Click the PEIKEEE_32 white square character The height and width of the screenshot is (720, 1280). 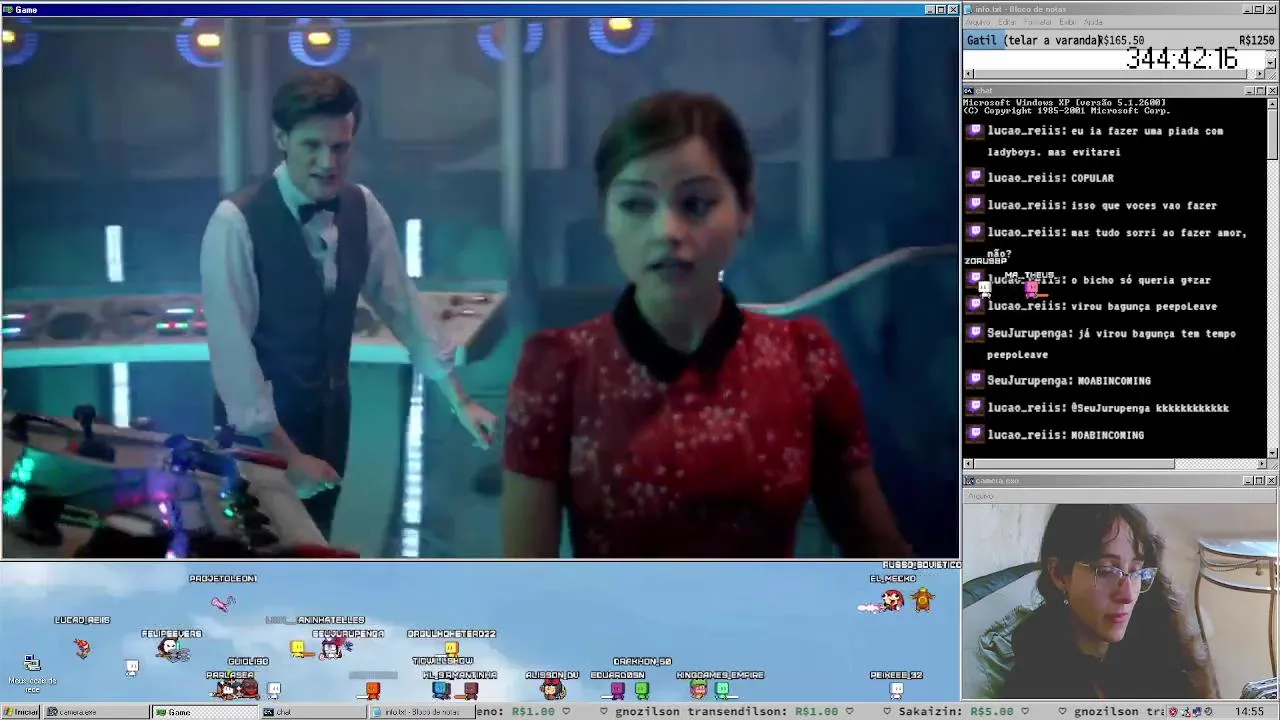(896, 689)
